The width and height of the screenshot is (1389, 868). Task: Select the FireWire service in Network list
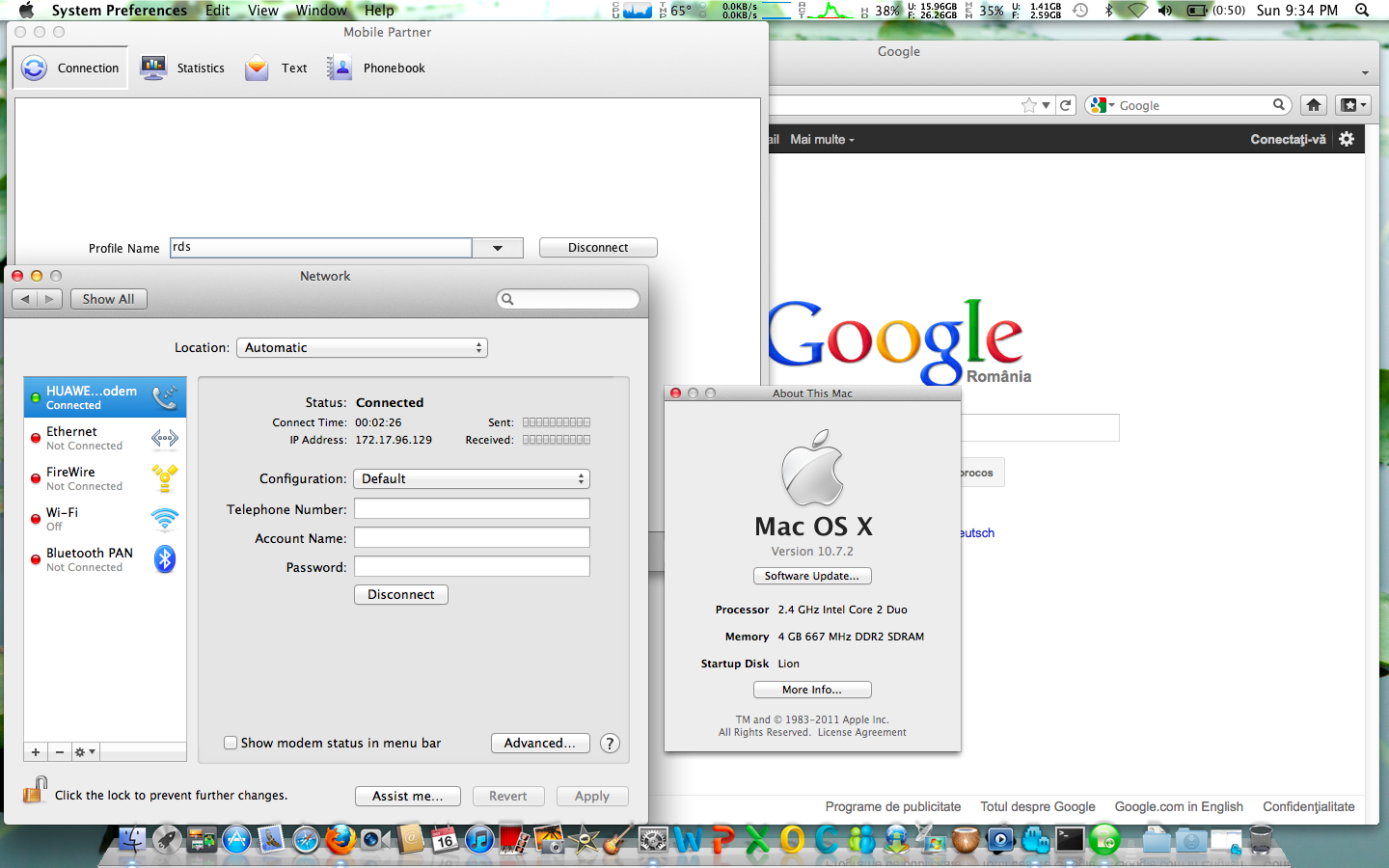tap(105, 478)
